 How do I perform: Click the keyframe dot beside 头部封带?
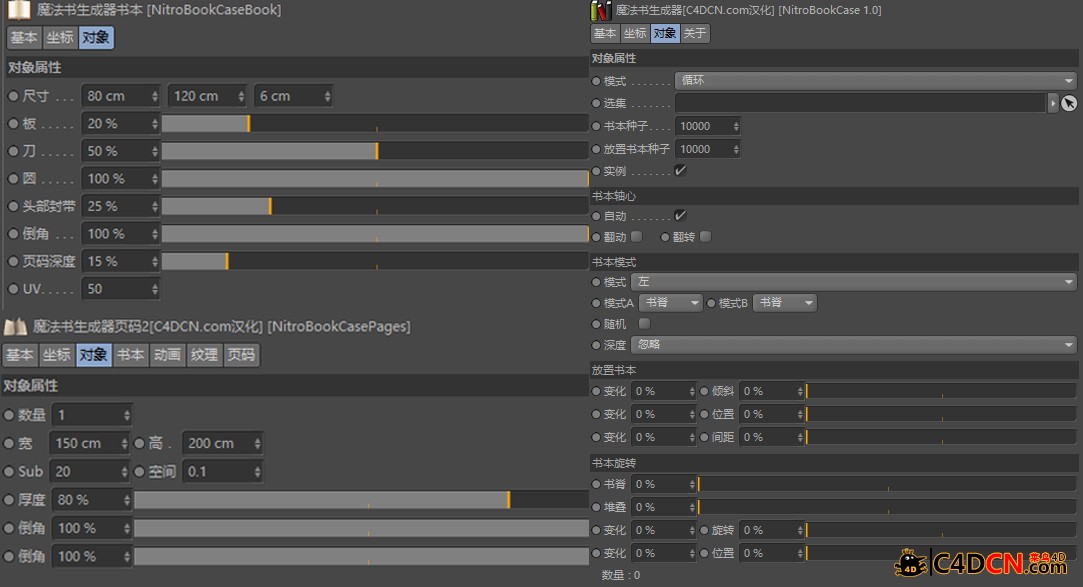13,206
